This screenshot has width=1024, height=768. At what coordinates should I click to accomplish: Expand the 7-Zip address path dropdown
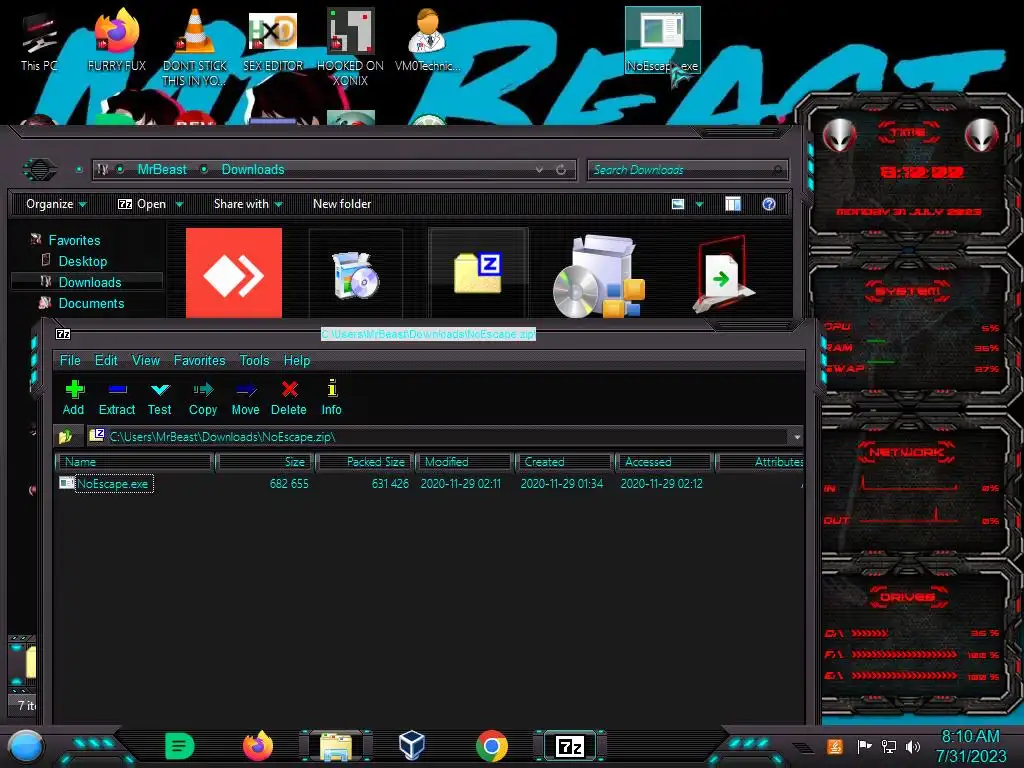point(797,437)
